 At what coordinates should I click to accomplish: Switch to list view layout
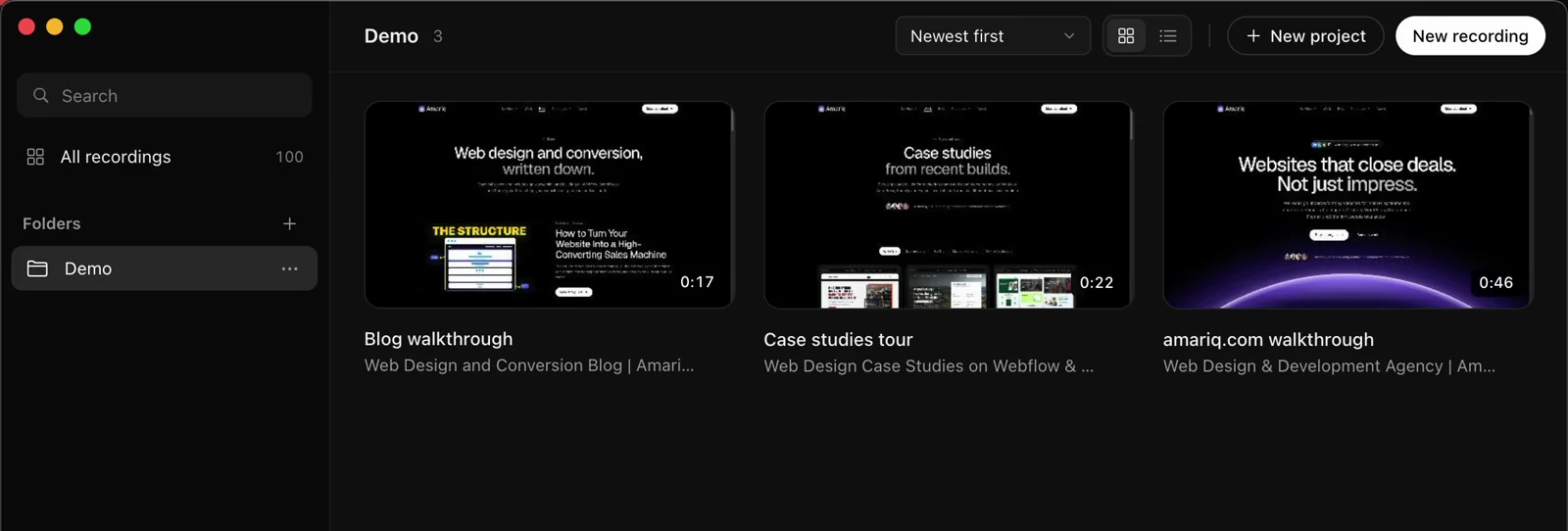(1168, 36)
